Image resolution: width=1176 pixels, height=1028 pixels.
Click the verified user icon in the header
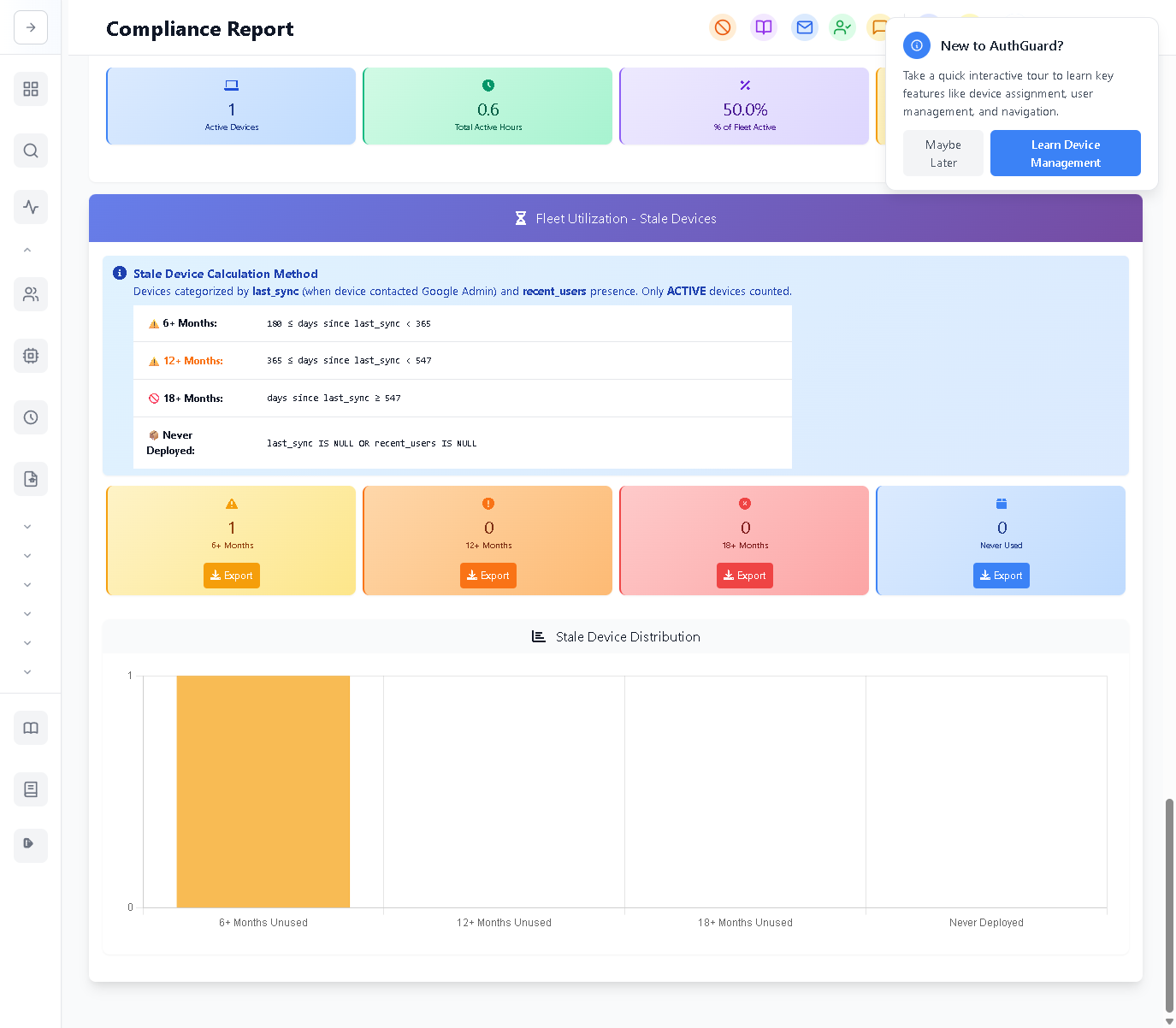[x=842, y=27]
